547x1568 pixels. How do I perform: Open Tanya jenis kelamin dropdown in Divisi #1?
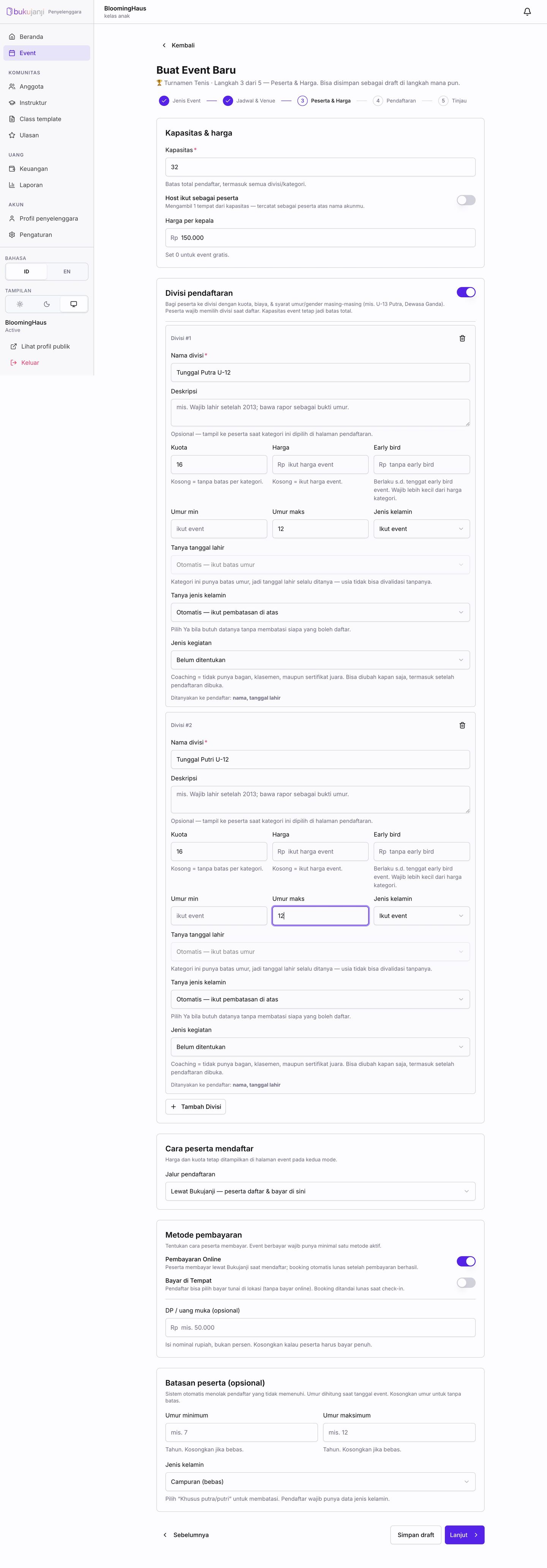320,612
